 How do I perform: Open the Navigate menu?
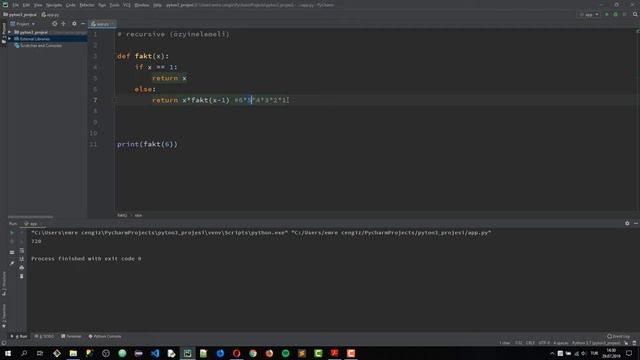(54, 5)
